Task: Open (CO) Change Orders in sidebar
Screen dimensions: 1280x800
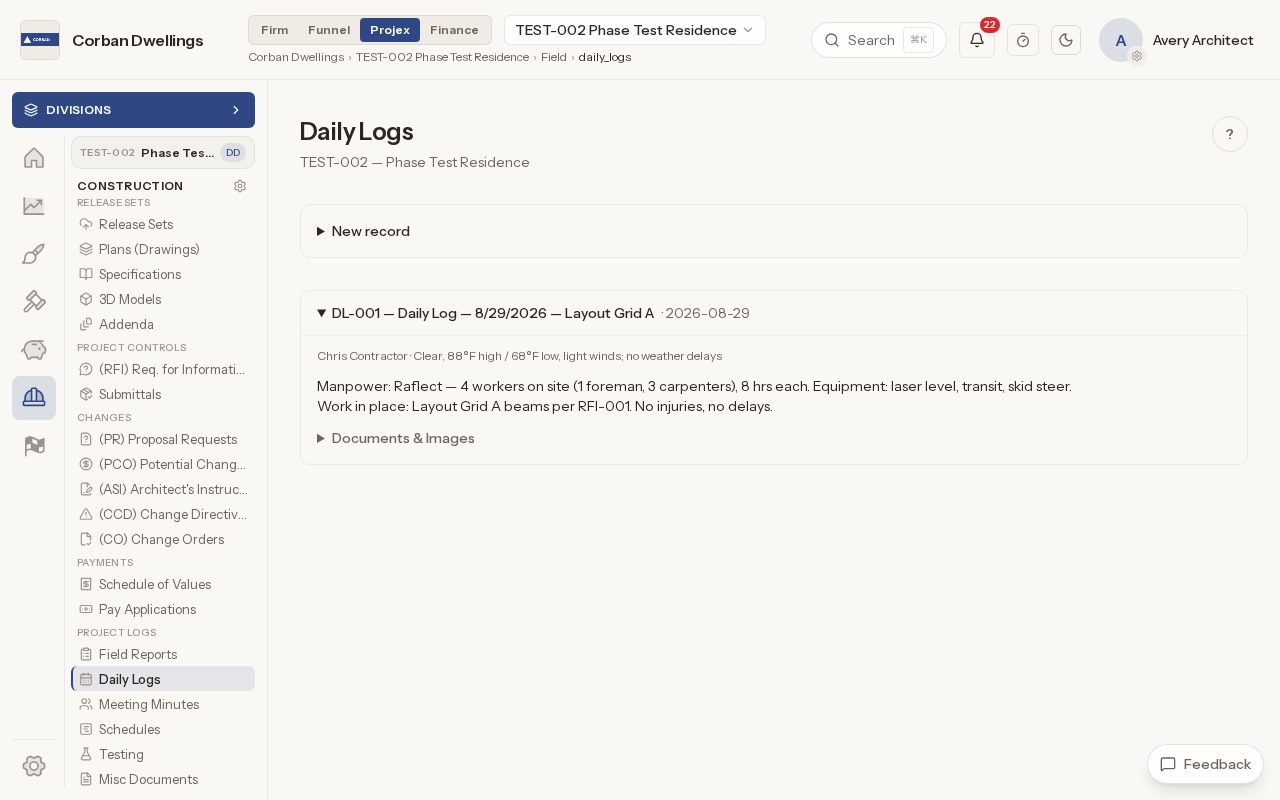Action: click(x=163, y=539)
